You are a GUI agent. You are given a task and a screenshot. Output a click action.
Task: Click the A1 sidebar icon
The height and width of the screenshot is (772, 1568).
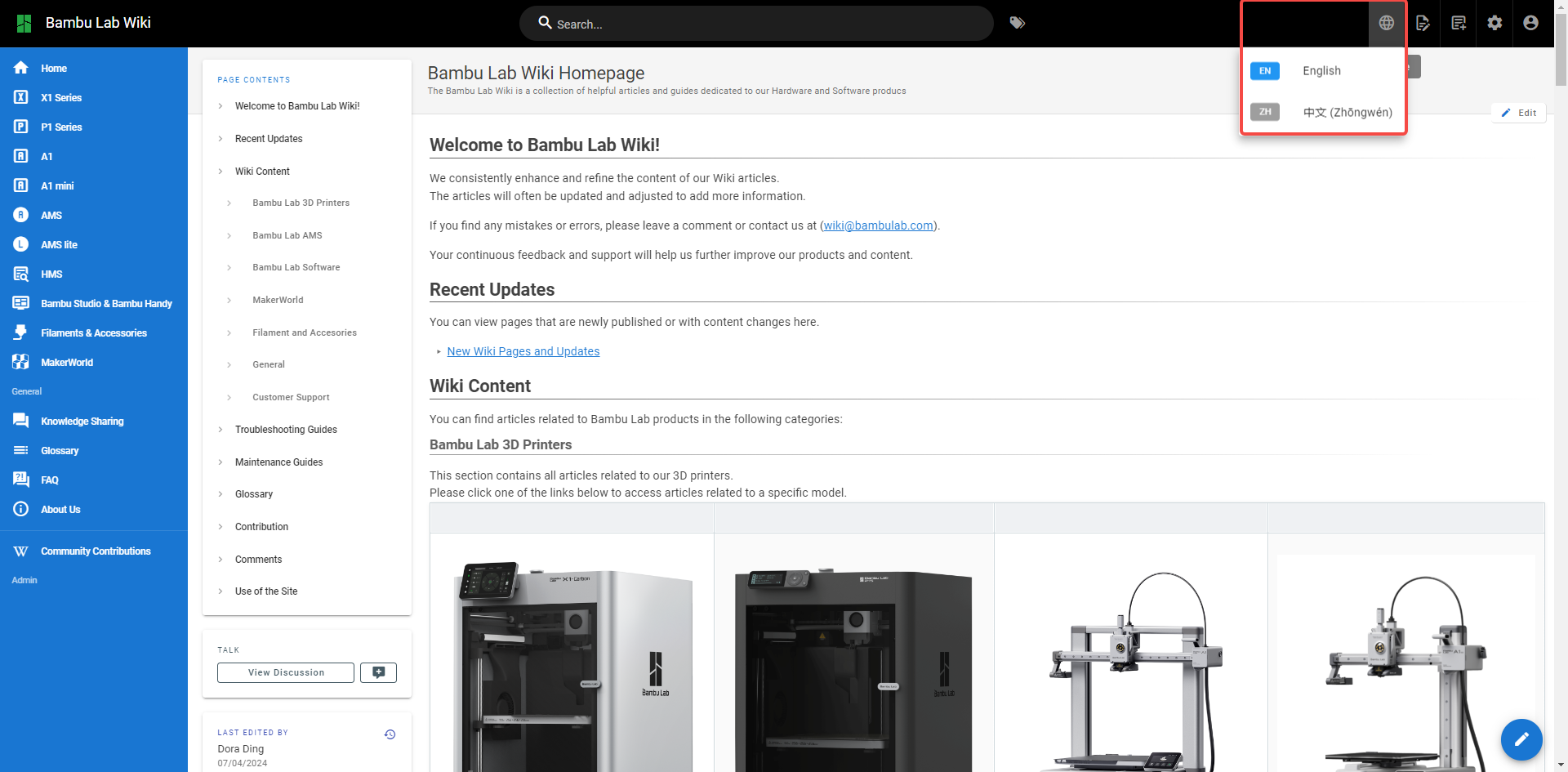(x=21, y=156)
